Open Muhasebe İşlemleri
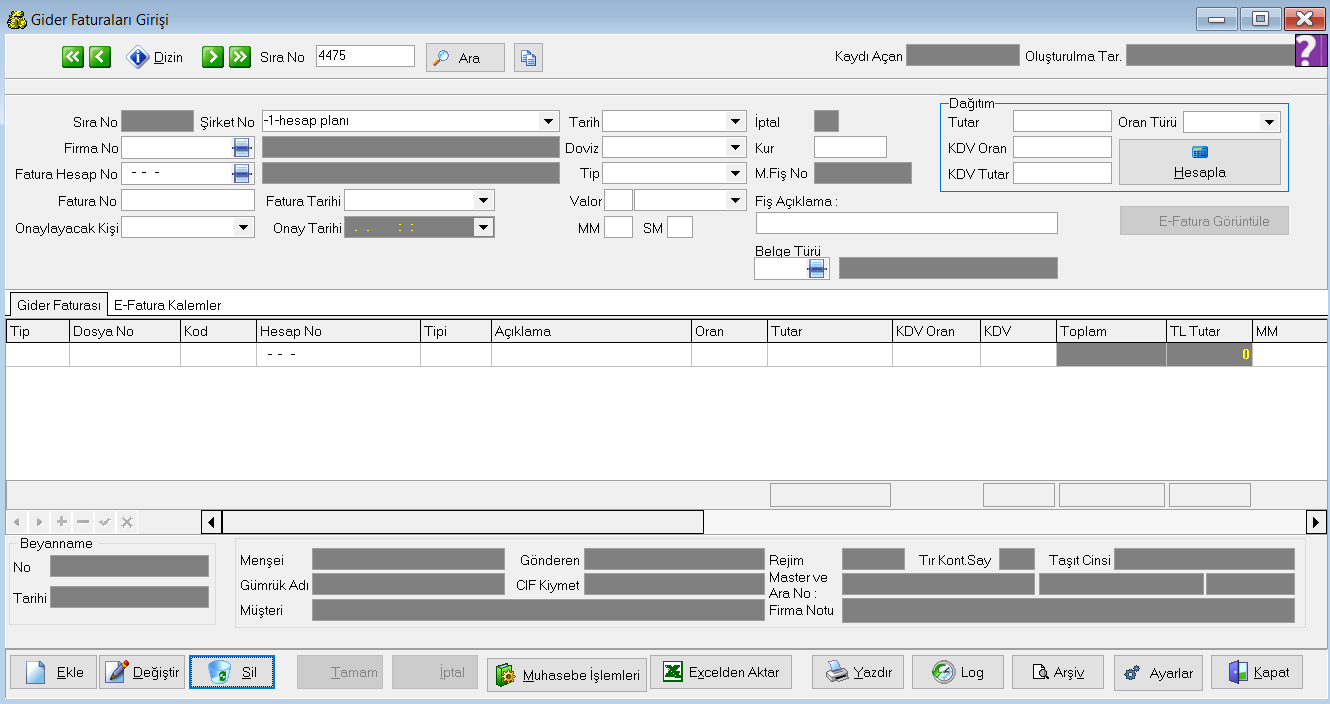1330x704 pixels. (x=567, y=675)
